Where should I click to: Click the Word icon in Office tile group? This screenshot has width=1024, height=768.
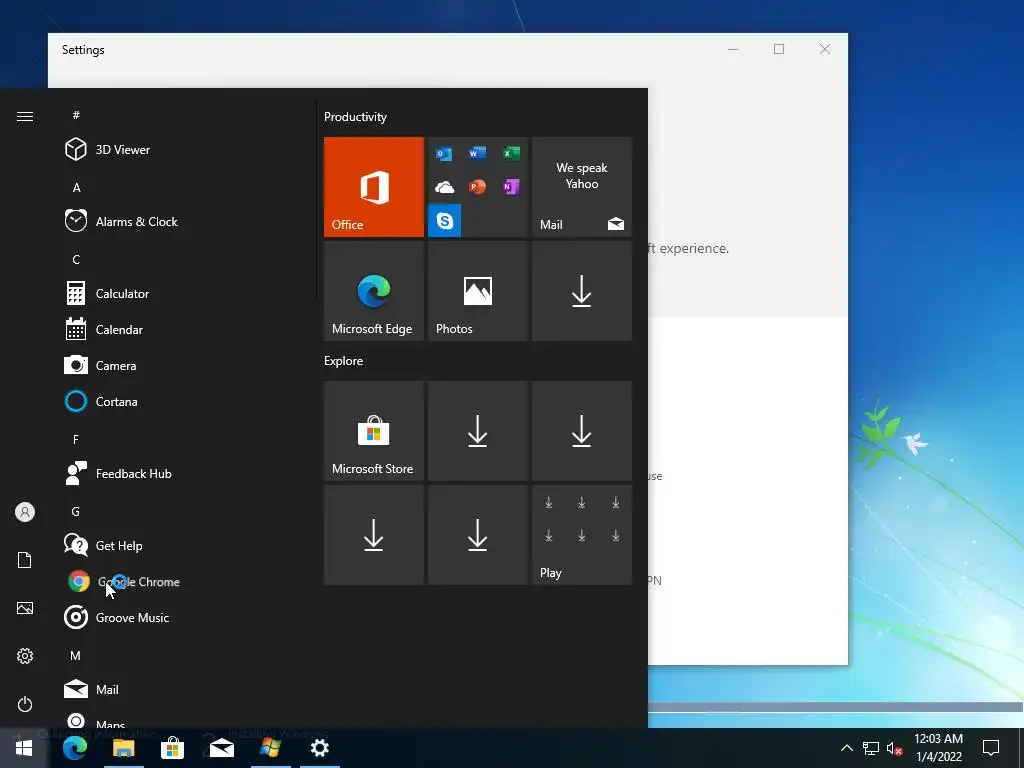click(x=477, y=153)
